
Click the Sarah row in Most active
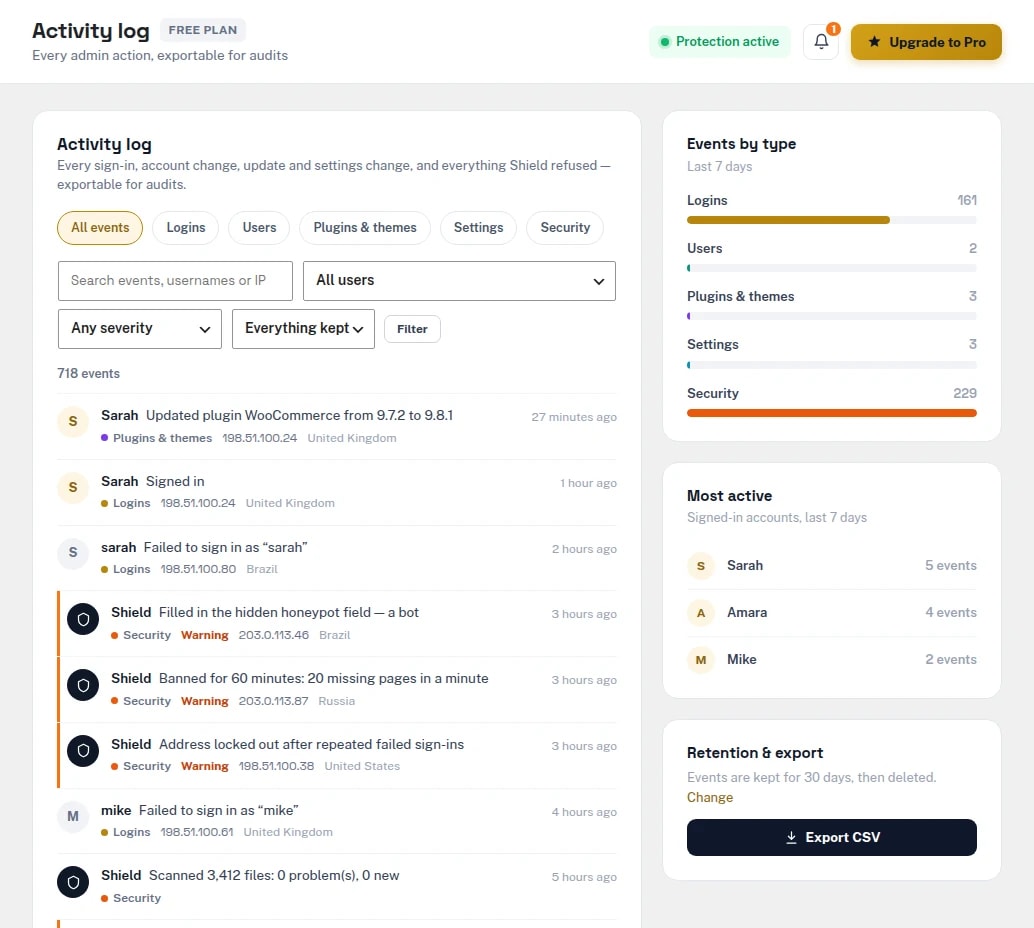click(x=832, y=566)
